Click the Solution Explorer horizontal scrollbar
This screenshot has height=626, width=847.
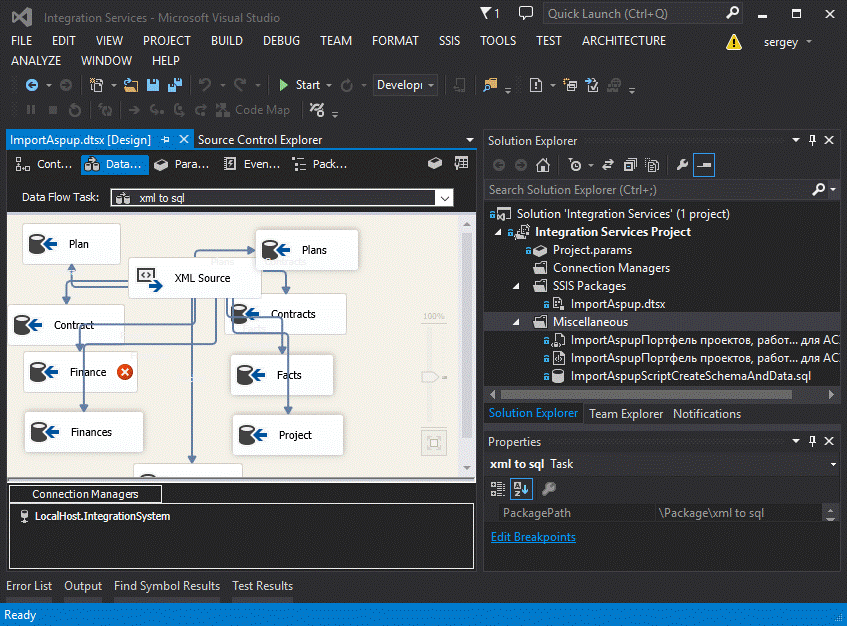click(646, 395)
